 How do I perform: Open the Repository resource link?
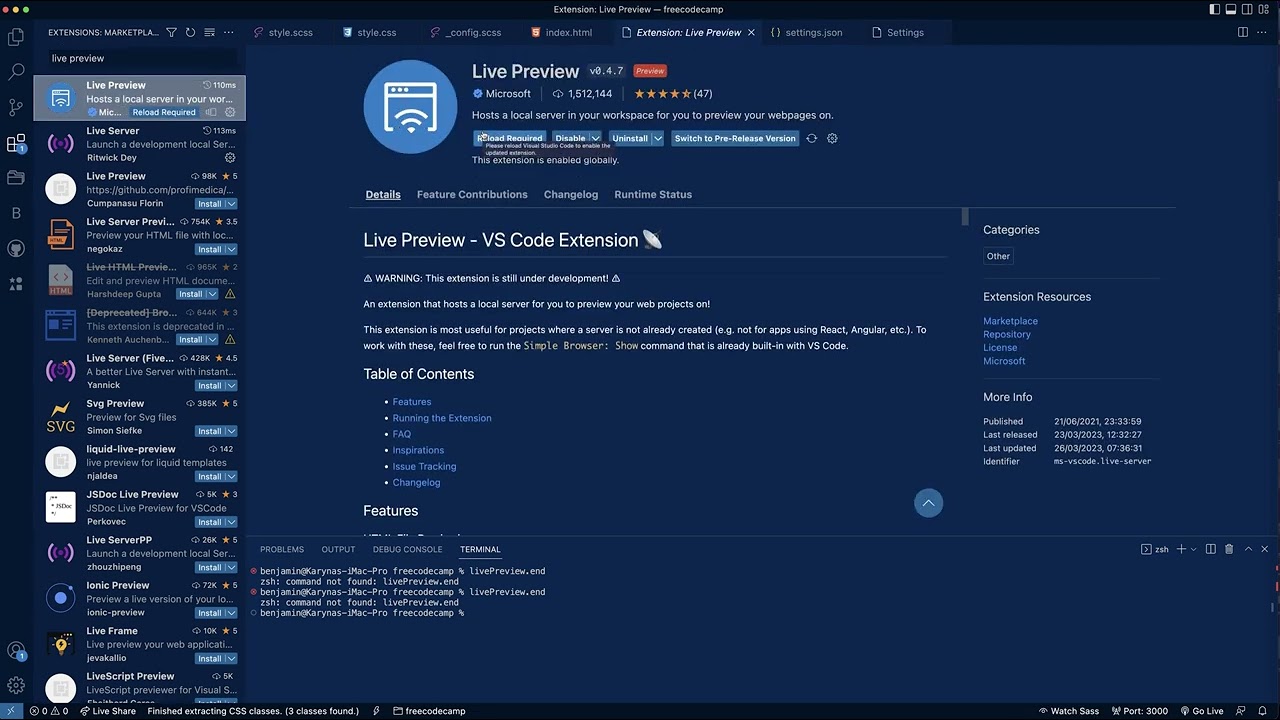[x=1007, y=334]
